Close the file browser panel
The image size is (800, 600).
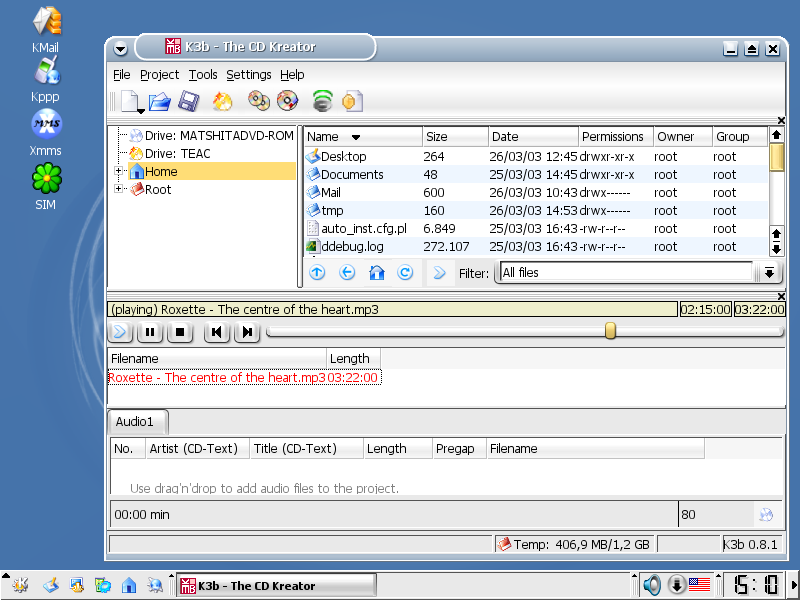pos(781,120)
